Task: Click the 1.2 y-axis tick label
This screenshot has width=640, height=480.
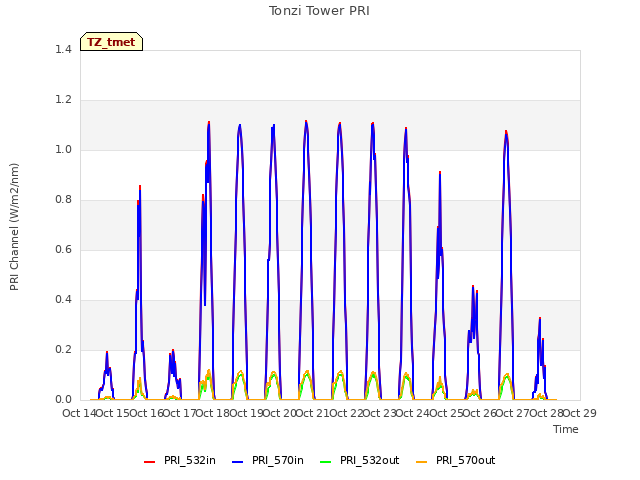Action: [63, 100]
